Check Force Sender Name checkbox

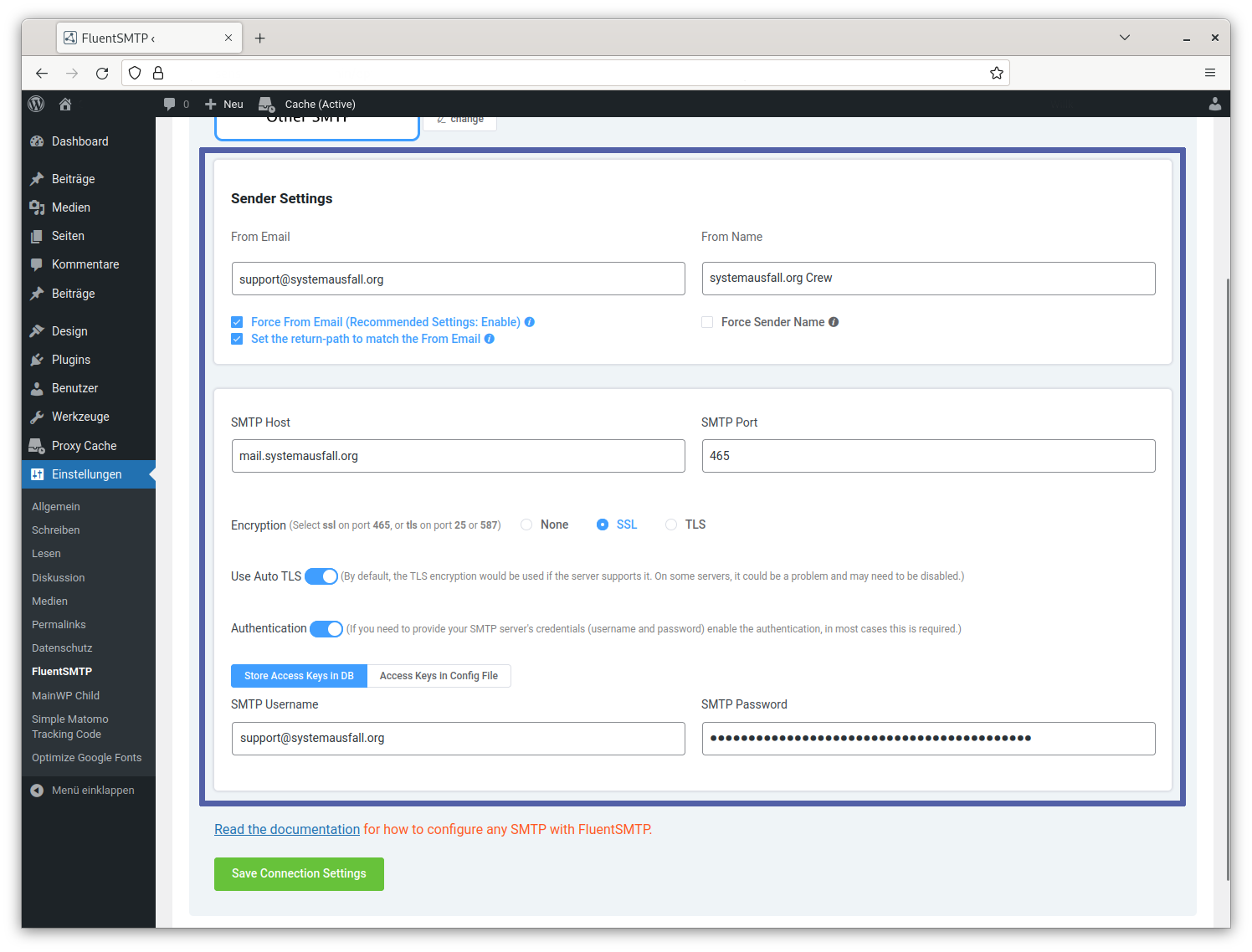click(707, 322)
